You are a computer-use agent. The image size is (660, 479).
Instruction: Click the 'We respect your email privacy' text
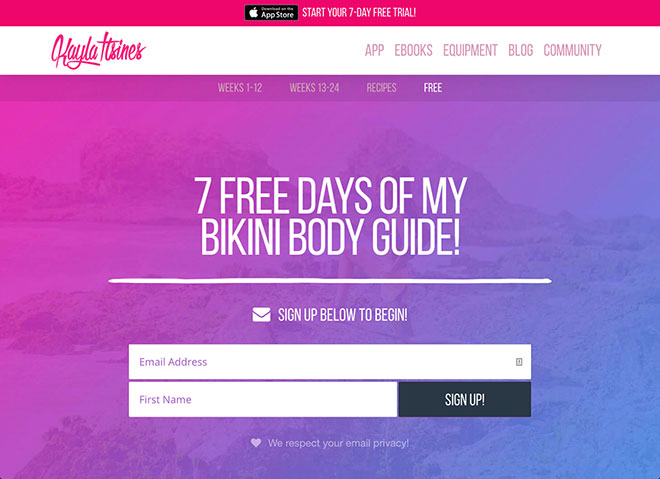338,443
